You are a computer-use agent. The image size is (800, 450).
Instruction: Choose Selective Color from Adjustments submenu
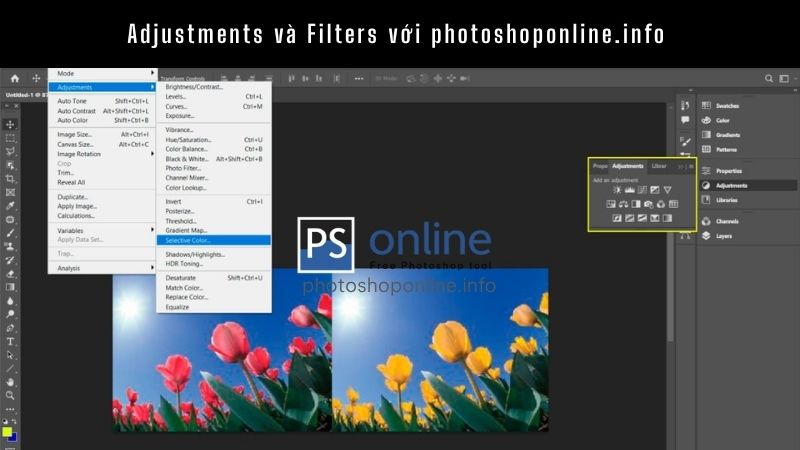[214, 240]
